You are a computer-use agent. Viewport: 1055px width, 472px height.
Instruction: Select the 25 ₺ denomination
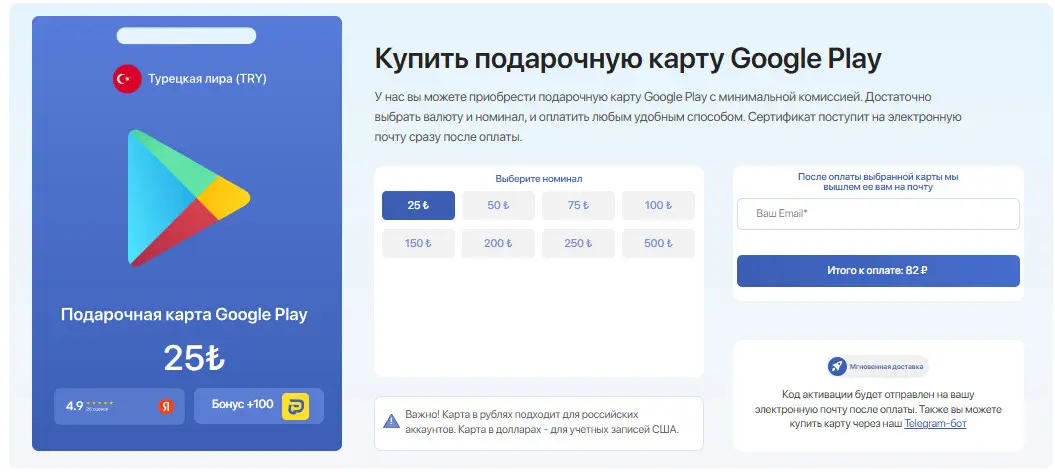(418, 206)
